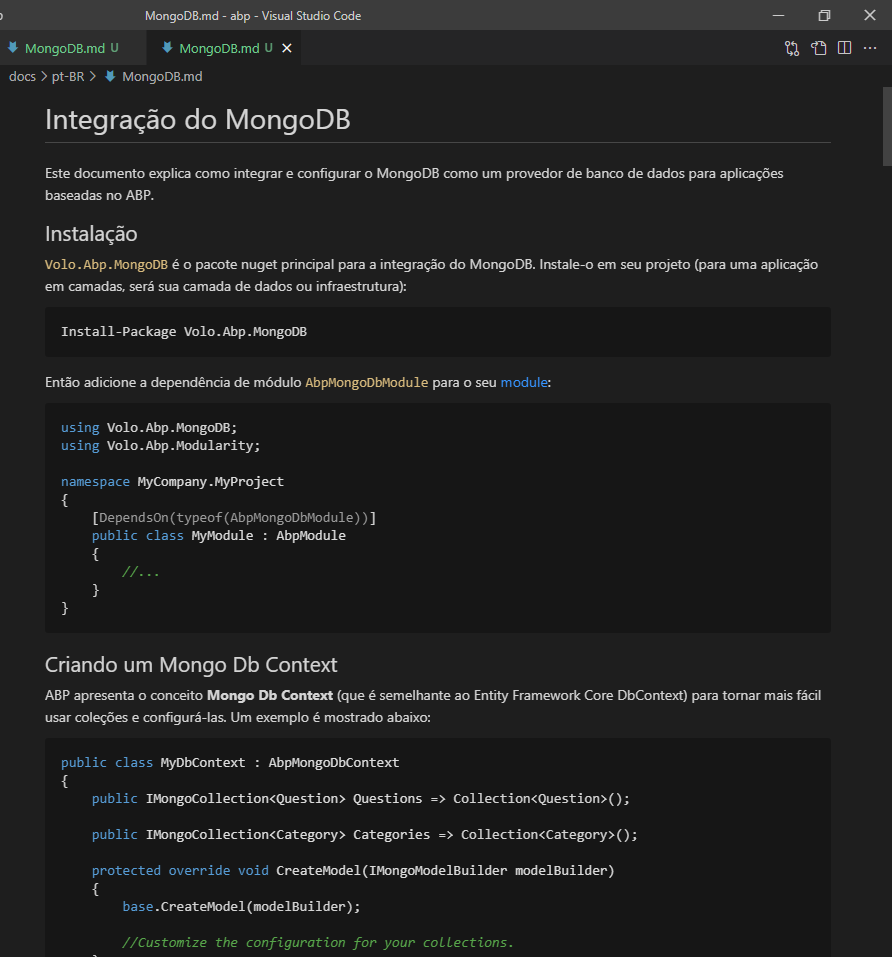The image size is (892, 957).
Task: Click the Open Changes icon in the toolbar
Action: coord(791,47)
